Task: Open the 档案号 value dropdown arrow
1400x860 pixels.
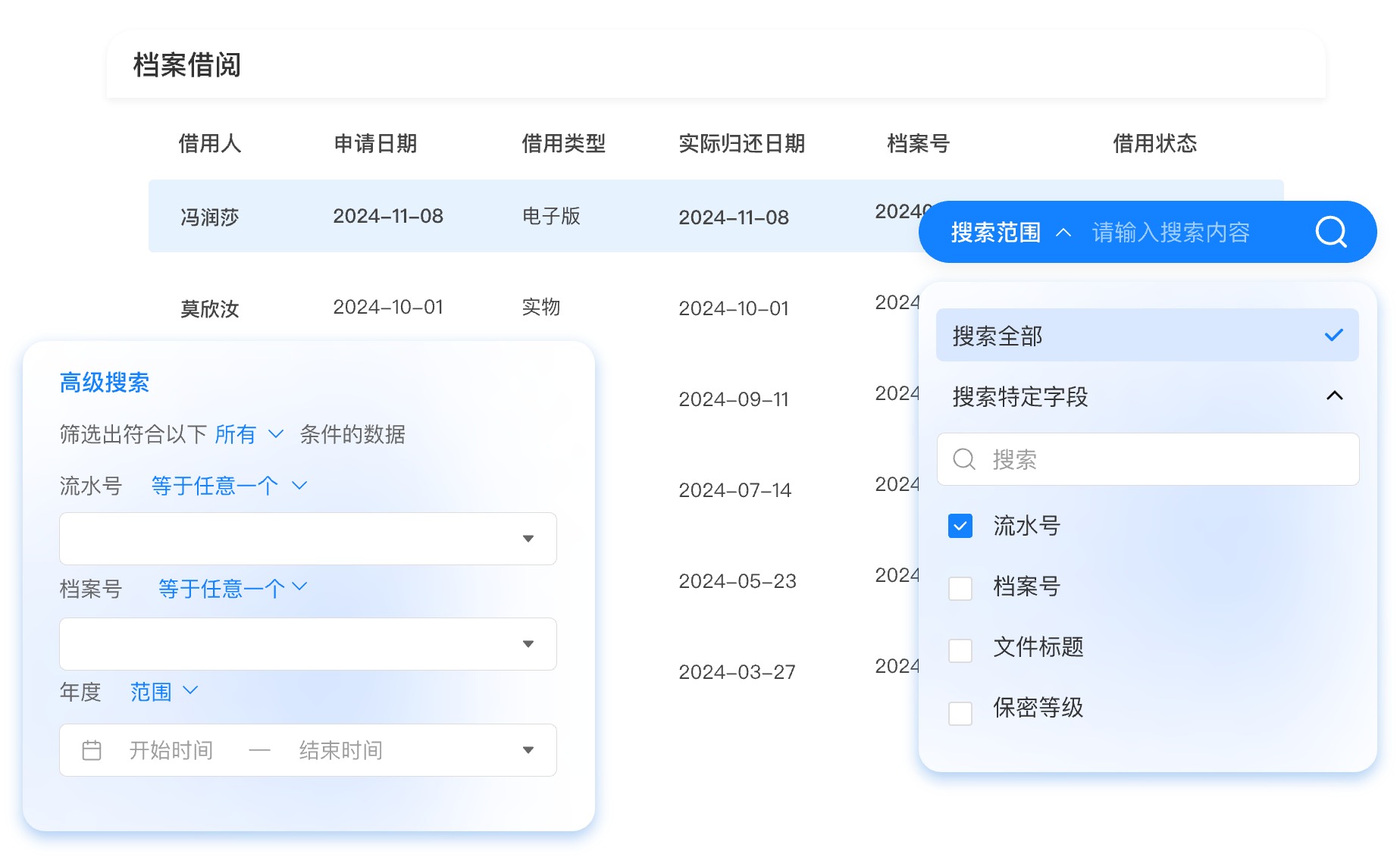Action: (x=528, y=644)
